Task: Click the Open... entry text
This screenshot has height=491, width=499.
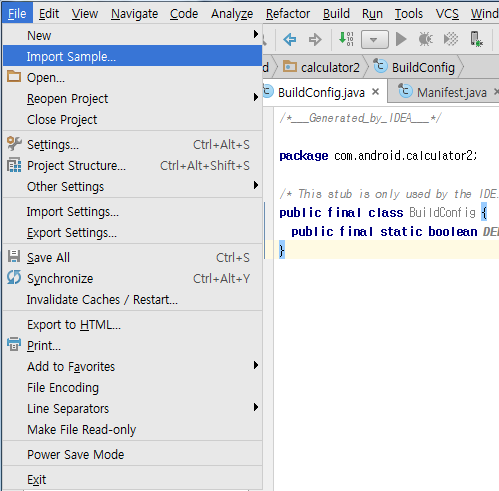Action: click(x=46, y=78)
